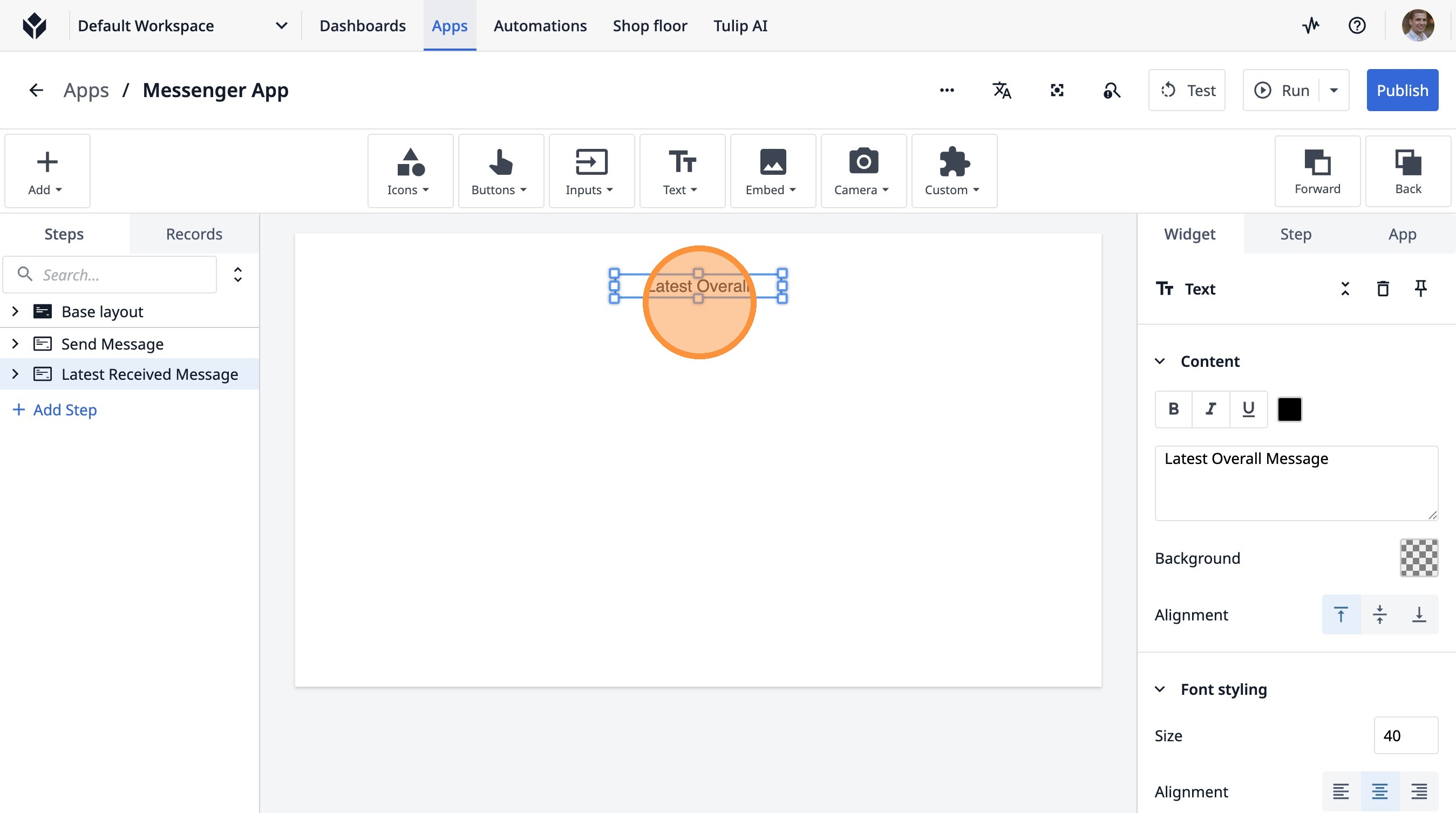1456x813 pixels.
Task: Click the translate app icon
Action: (1002, 91)
